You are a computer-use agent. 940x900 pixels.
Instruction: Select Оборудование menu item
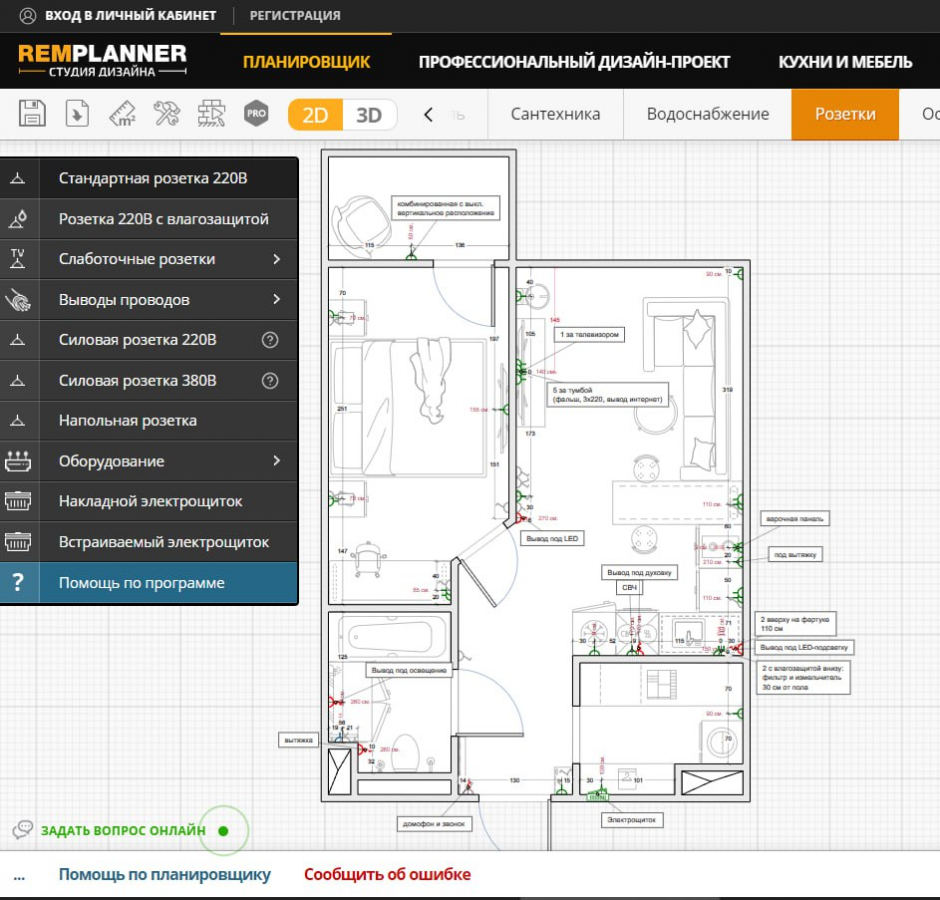click(149, 461)
